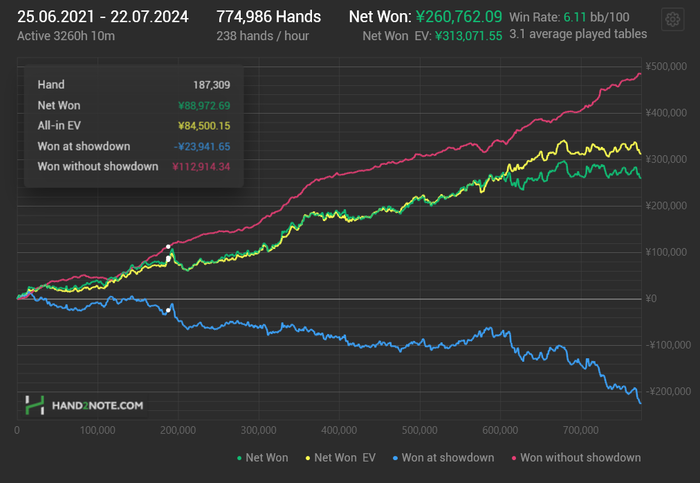Click the date range 25.06.2021 - 22.07.2024
This screenshot has height=483, width=700.
coord(103,17)
